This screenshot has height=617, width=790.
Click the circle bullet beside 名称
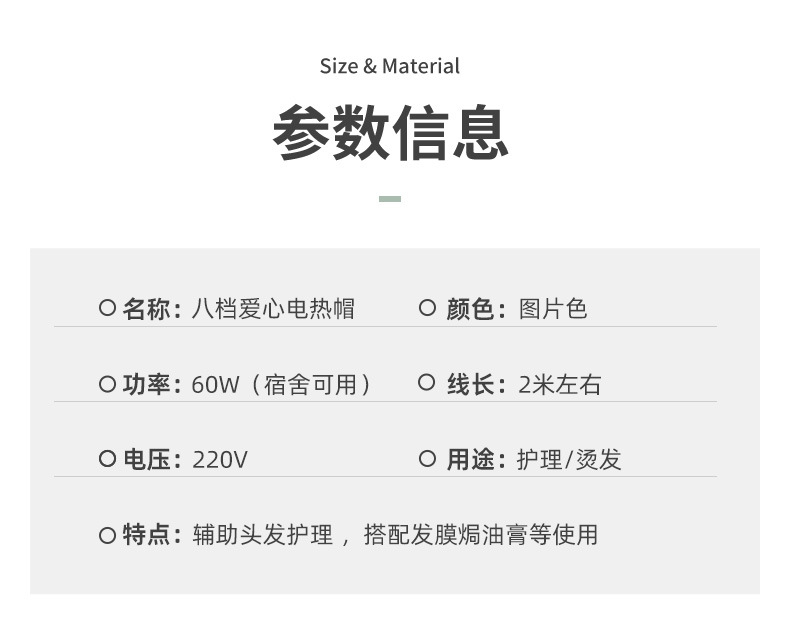pyautogui.click(x=107, y=308)
